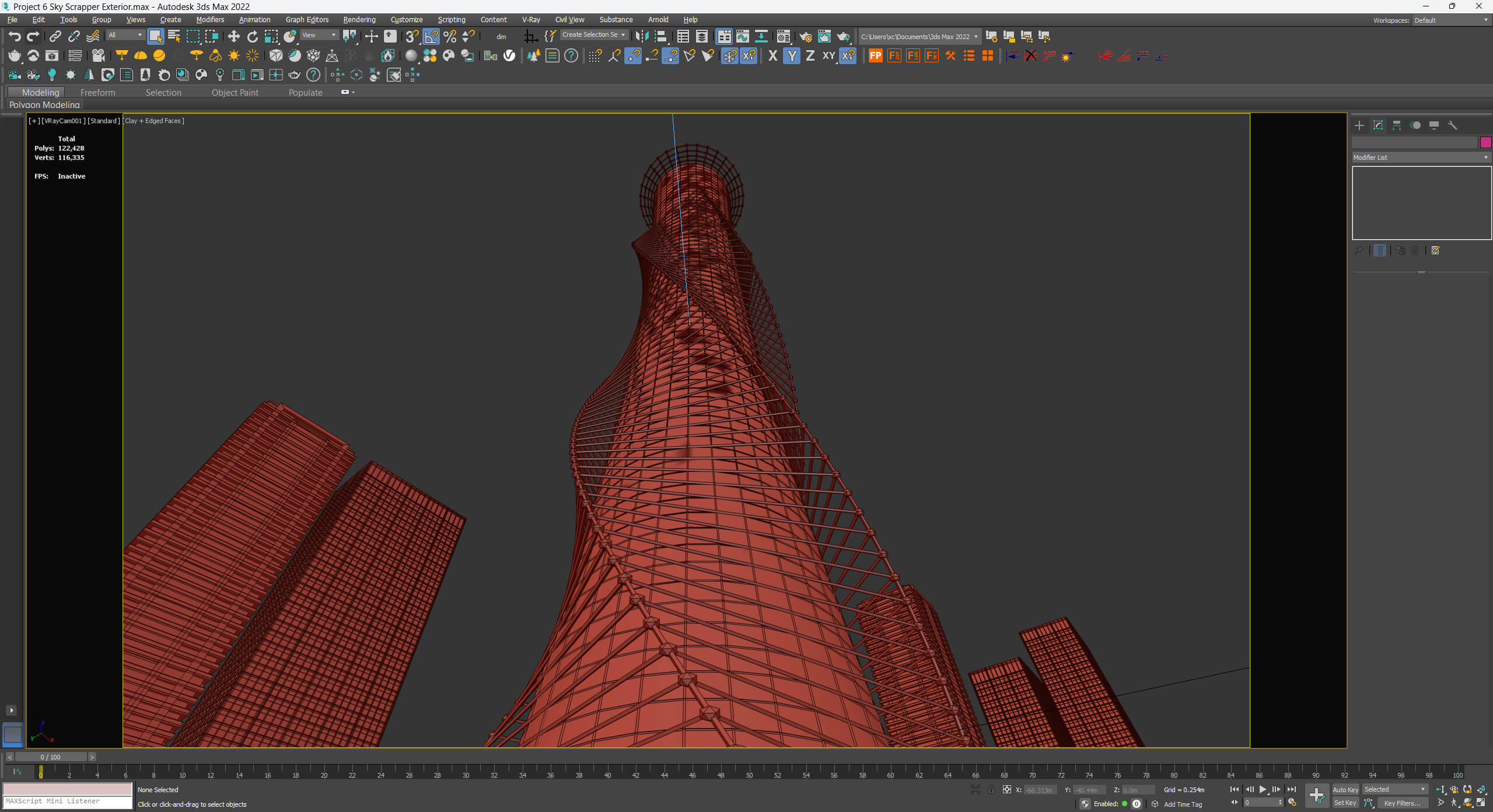The height and width of the screenshot is (812, 1493).
Task: Toggle Percent Snap on toolbar
Action: (450, 36)
